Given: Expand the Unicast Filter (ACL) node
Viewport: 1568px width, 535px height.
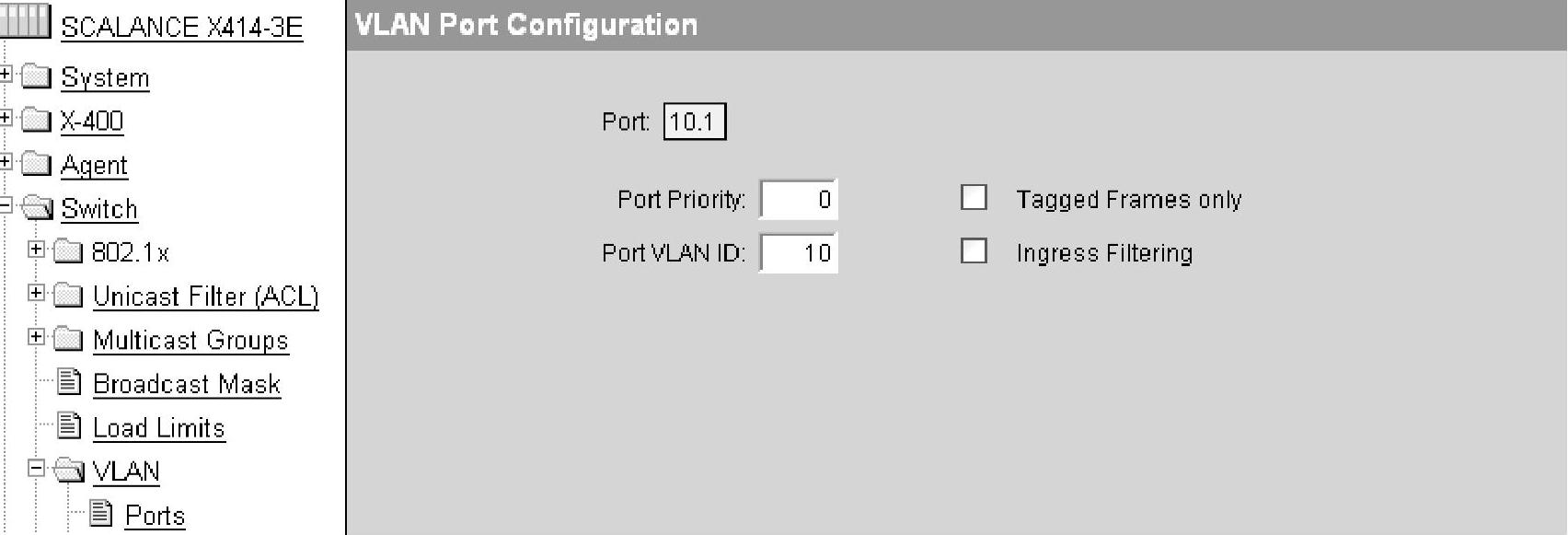Looking at the screenshot, I should 36,293.
